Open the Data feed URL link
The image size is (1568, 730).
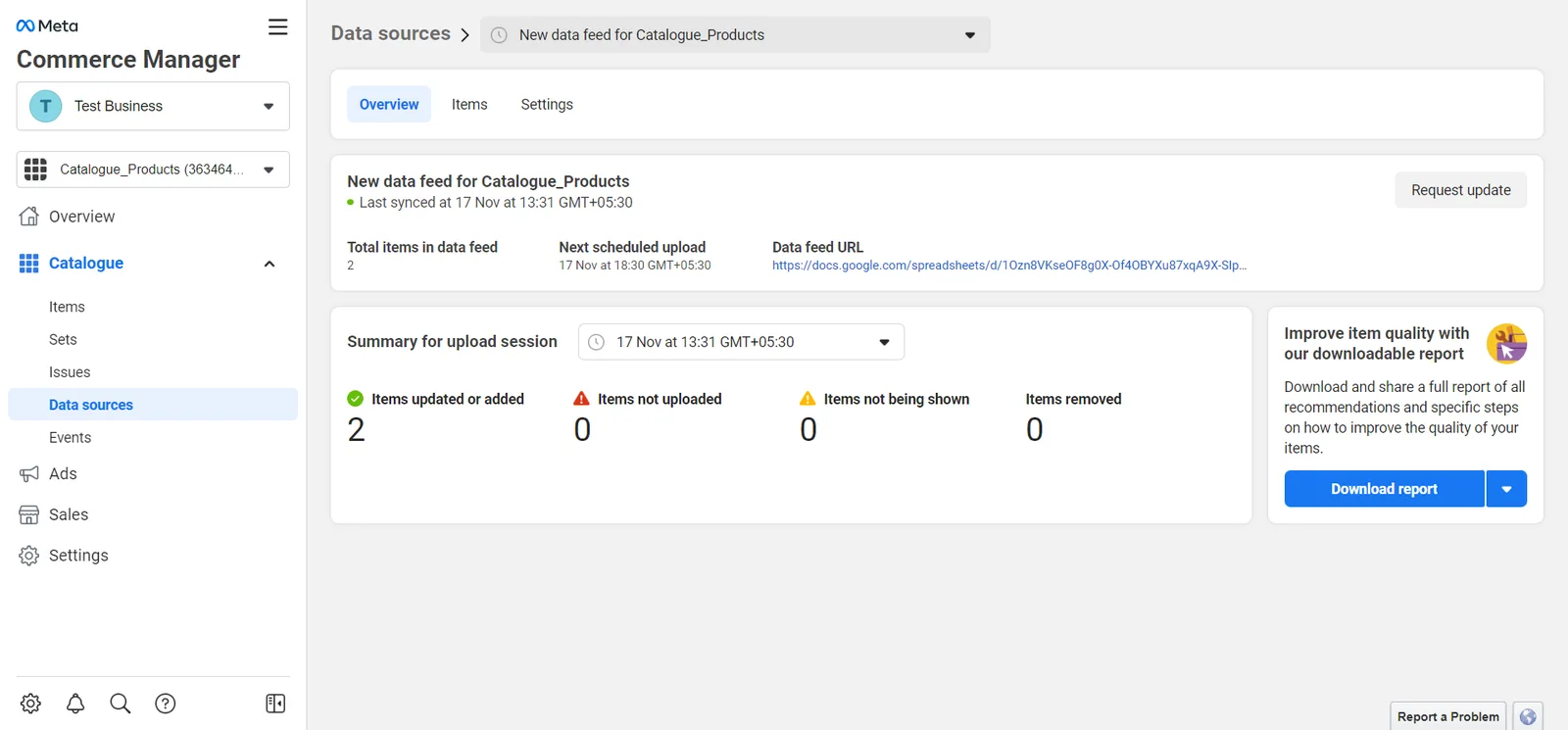click(x=1009, y=266)
